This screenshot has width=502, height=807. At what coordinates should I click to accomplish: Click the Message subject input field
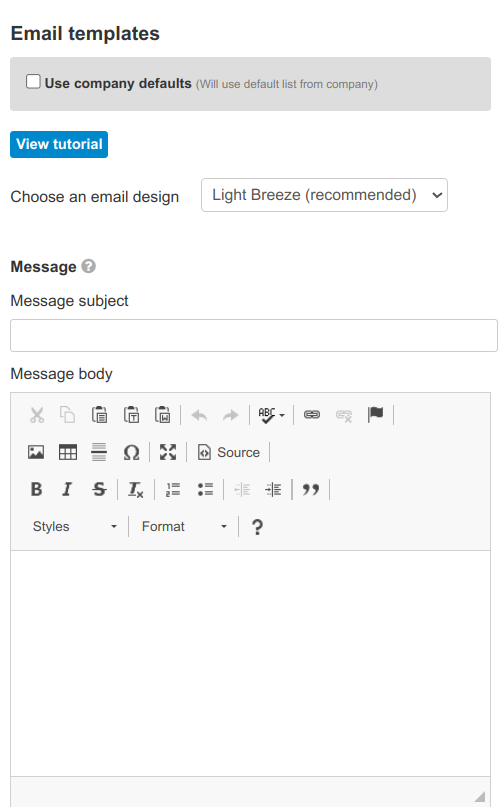click(x=254, y=336)
